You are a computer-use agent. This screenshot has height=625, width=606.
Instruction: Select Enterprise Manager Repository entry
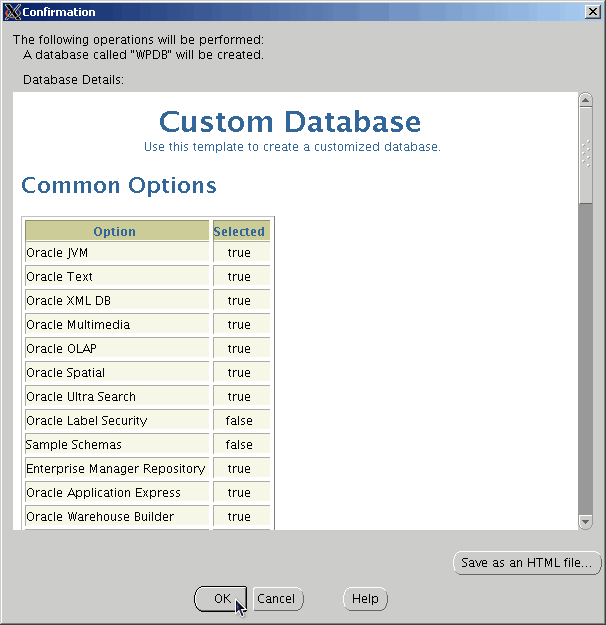115,469
